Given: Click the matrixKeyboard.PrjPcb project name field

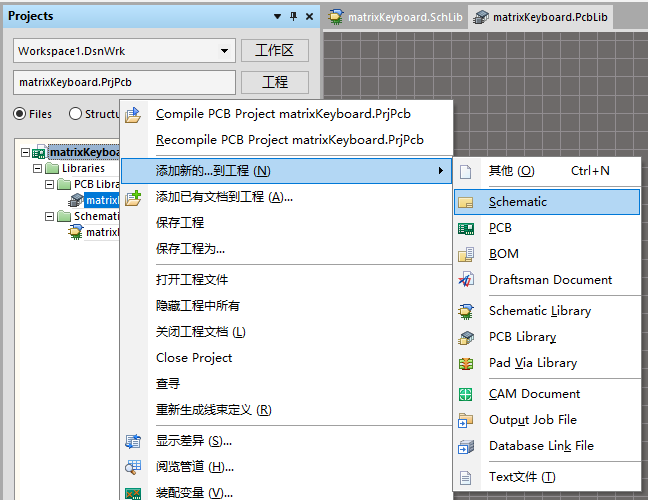Looking at the screenshot, I should 124,82.
